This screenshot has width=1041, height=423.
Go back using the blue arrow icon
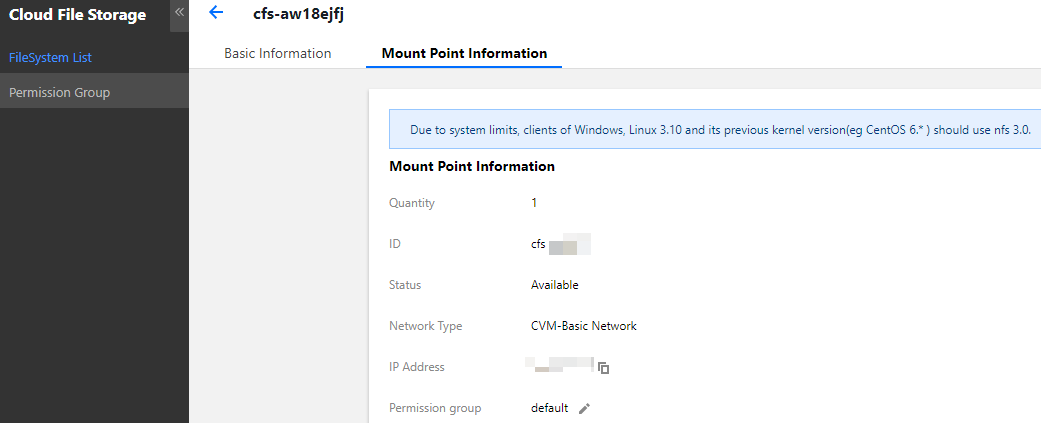click(215, 13)
